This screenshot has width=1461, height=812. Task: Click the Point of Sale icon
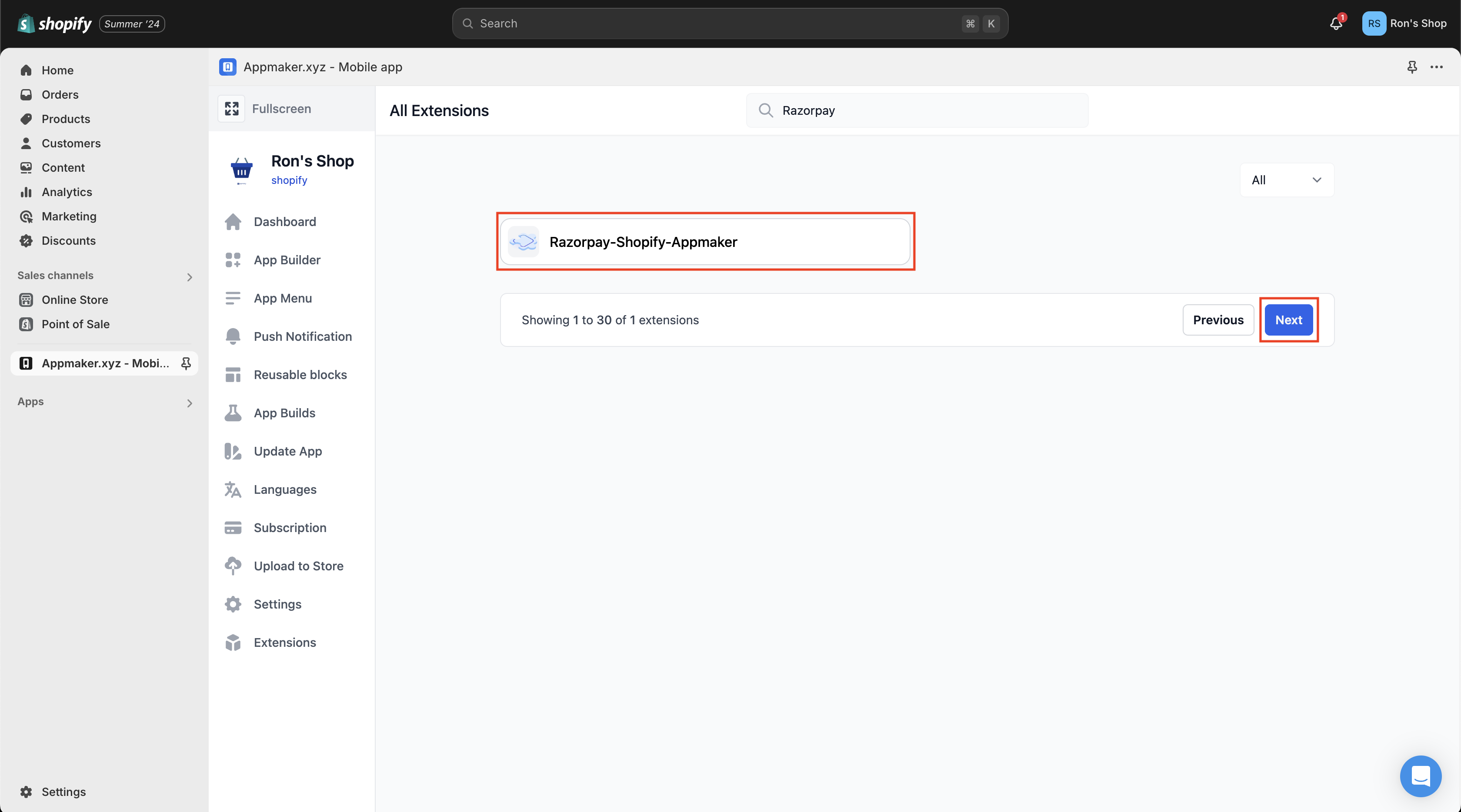(x=26, y=324)
